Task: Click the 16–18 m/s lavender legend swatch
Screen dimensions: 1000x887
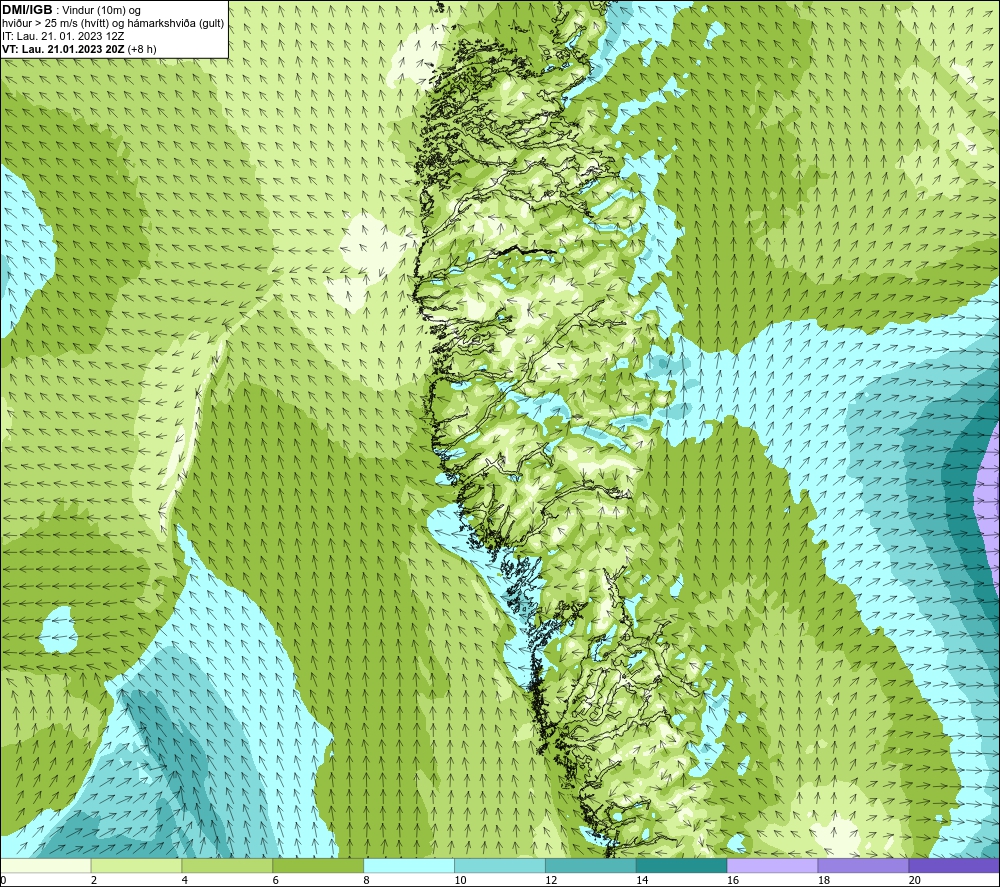Action: (772, 865)
